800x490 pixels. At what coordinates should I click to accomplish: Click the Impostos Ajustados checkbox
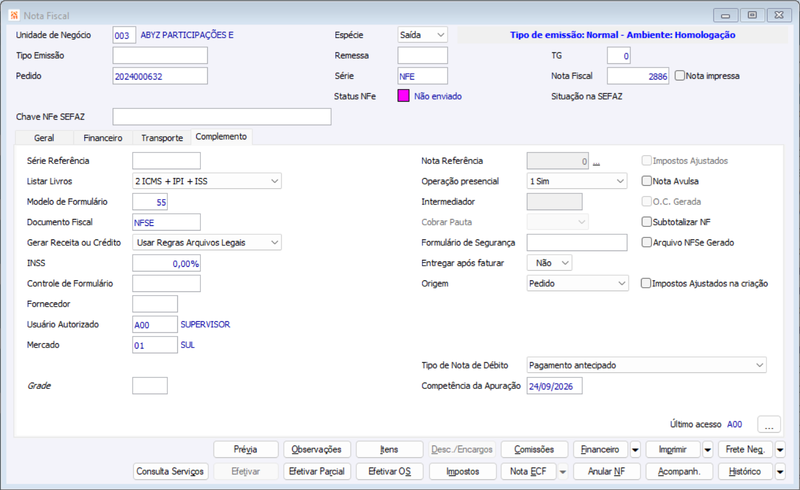pyautogui.click(x=646, y=160)
